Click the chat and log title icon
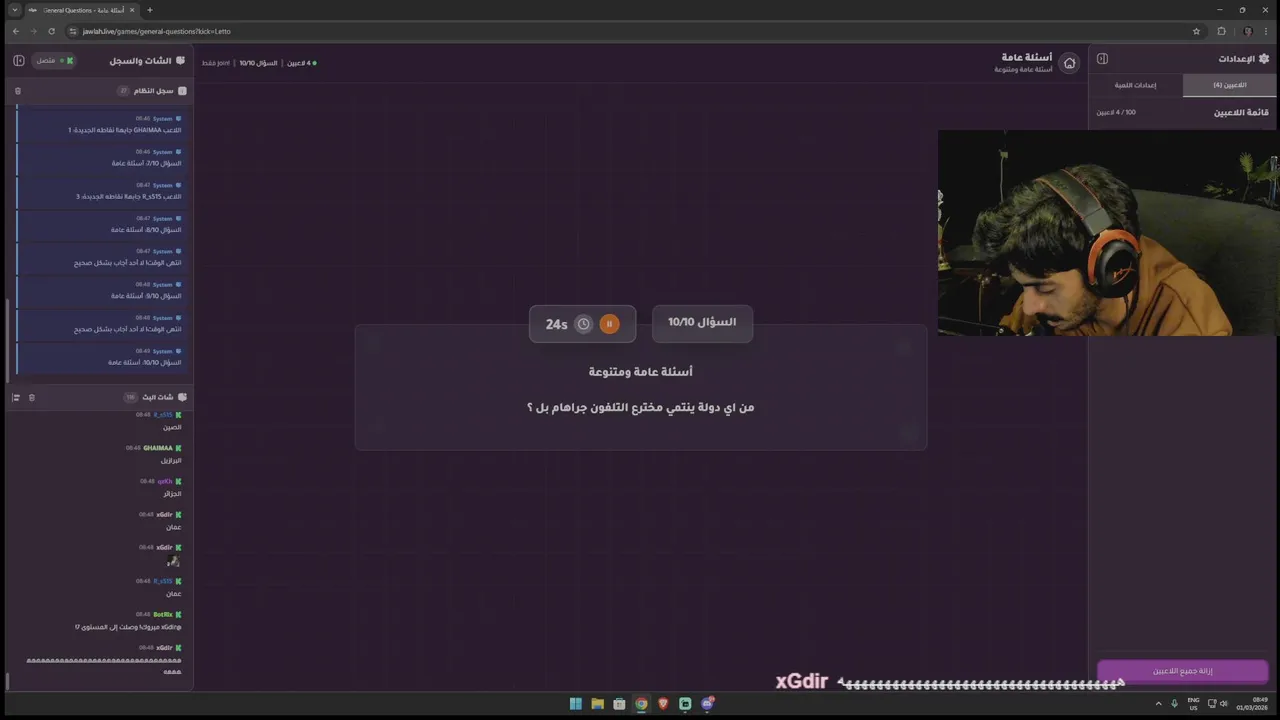Screen dimensions: 1280x720 (182, 61)
